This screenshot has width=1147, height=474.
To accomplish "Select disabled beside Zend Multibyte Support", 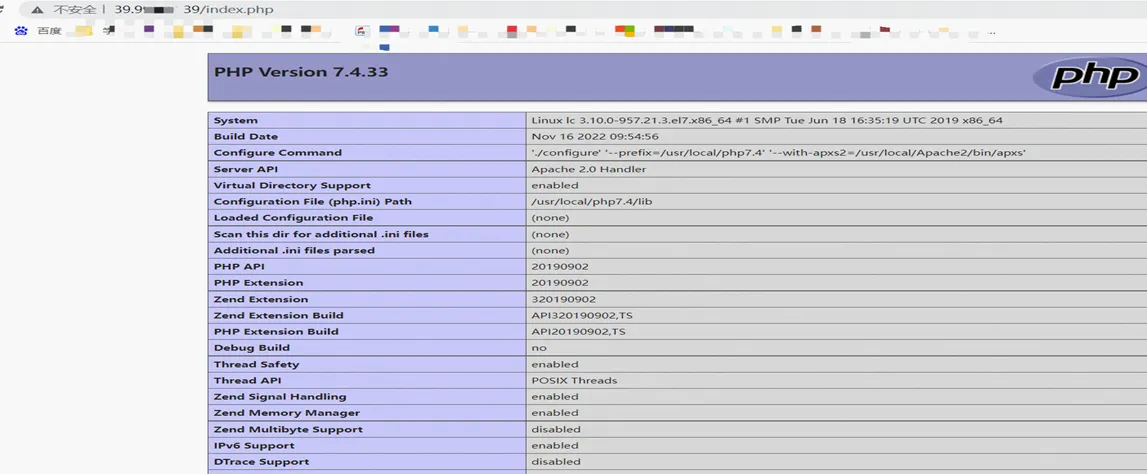I will pos(556,430).
